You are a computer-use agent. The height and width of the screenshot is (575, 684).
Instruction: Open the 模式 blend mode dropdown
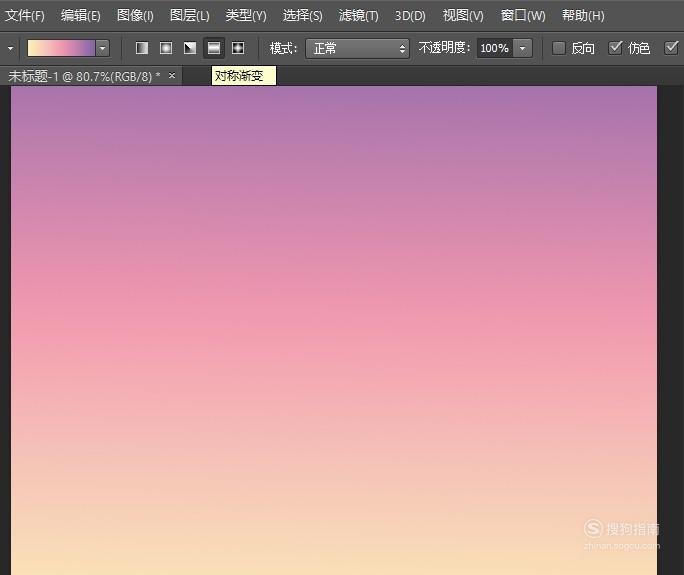357,48
